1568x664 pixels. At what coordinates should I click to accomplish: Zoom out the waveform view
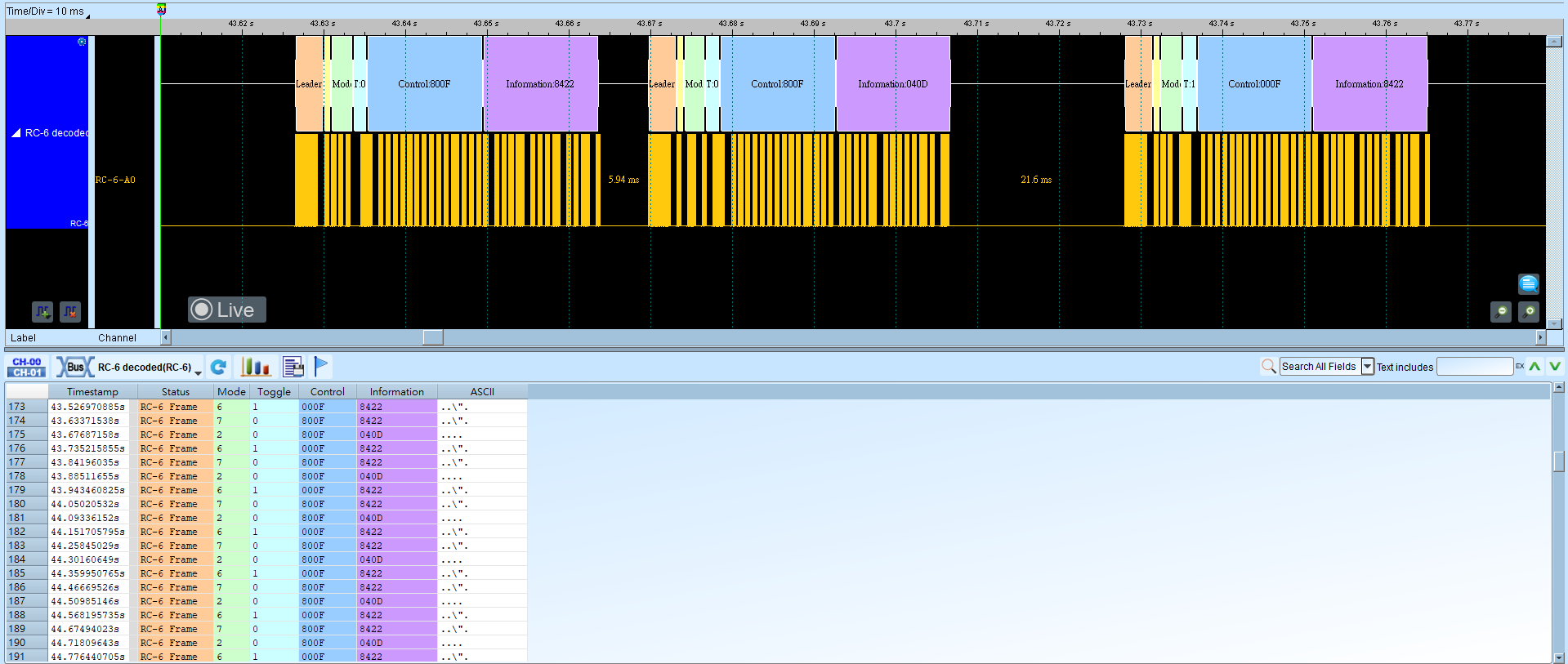pos(1501,311)
